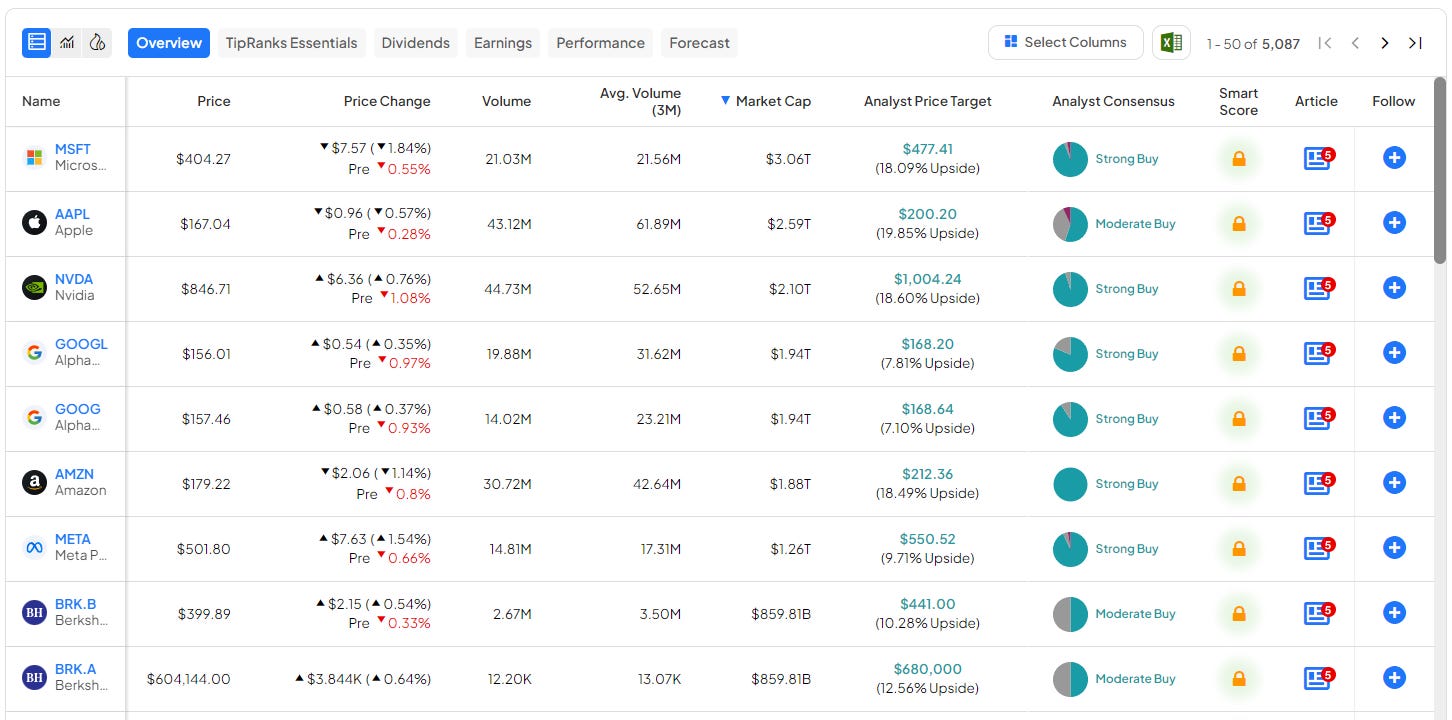Click META market cap $1.26T
Screen dimensions: 1452x720
[x=790, y=549]
